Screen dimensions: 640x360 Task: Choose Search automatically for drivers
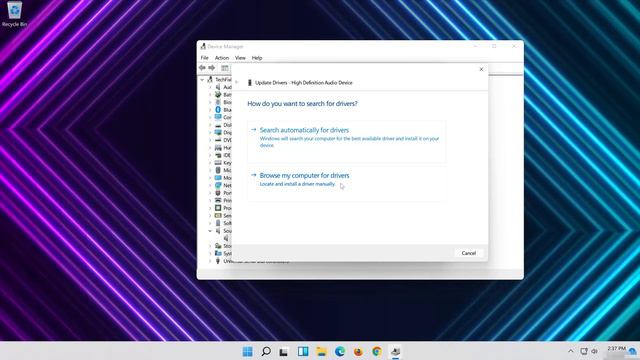(x=346, y=142)
